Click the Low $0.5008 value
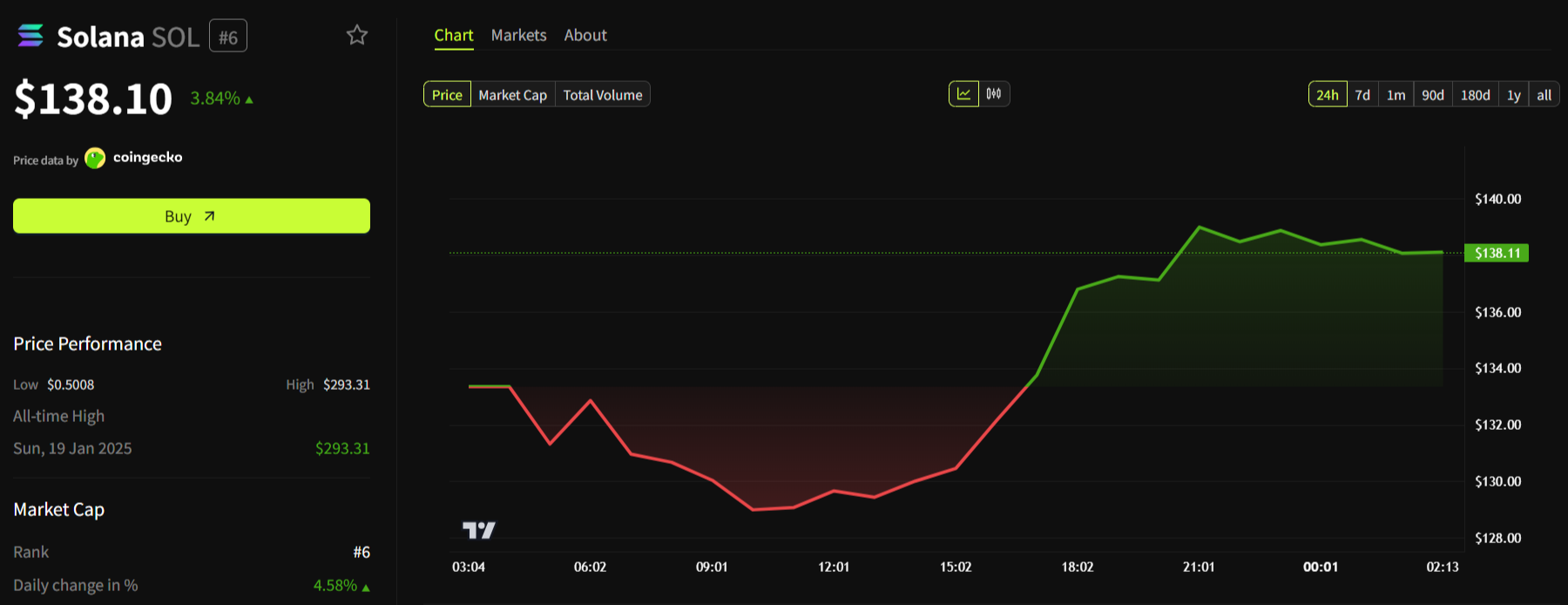Screen dimensions: 1568x605 tap(71, 384)
